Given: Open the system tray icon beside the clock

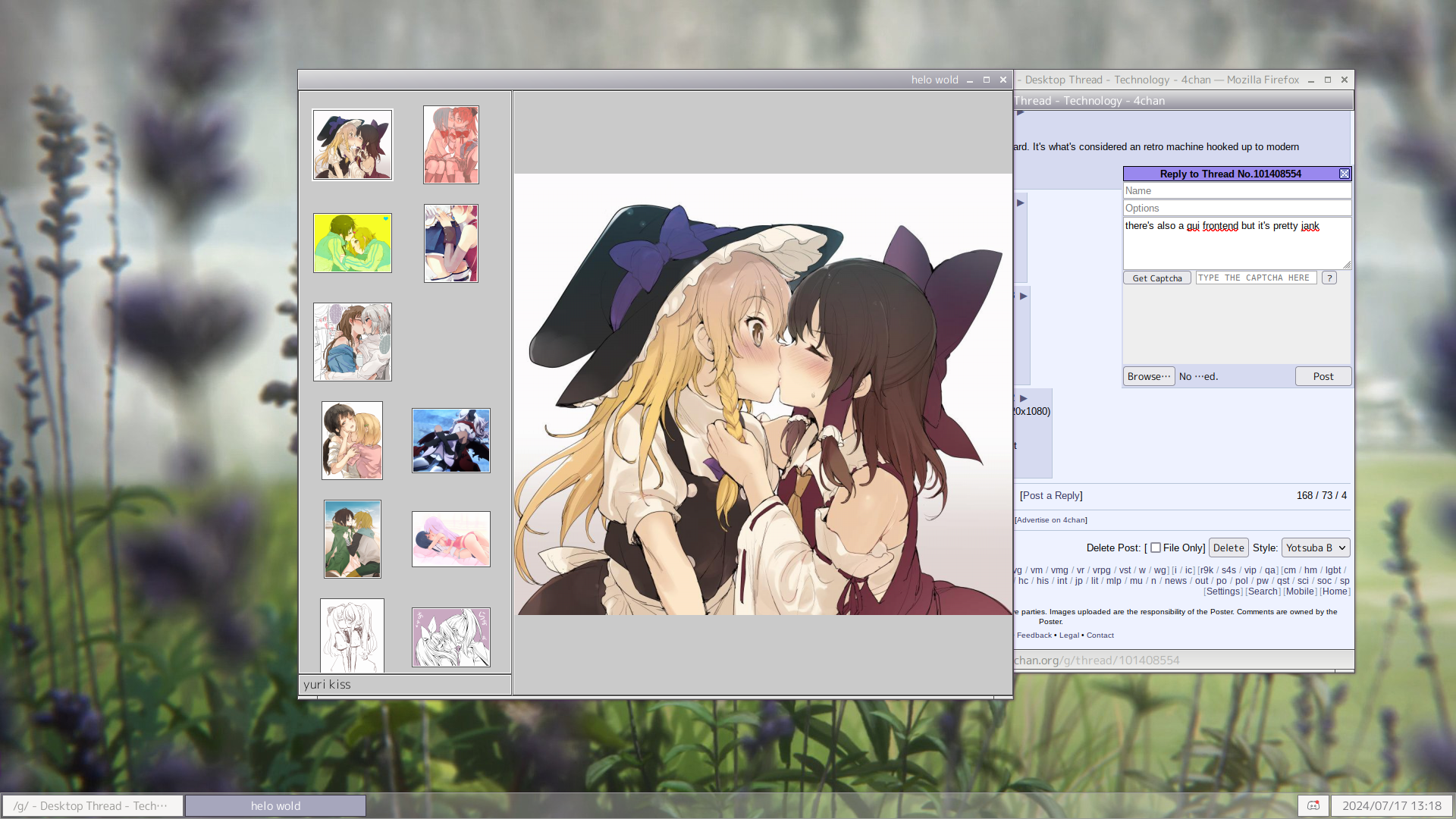Looking at the screenshot, I should pyautogui.click(x=1313, y=805).
